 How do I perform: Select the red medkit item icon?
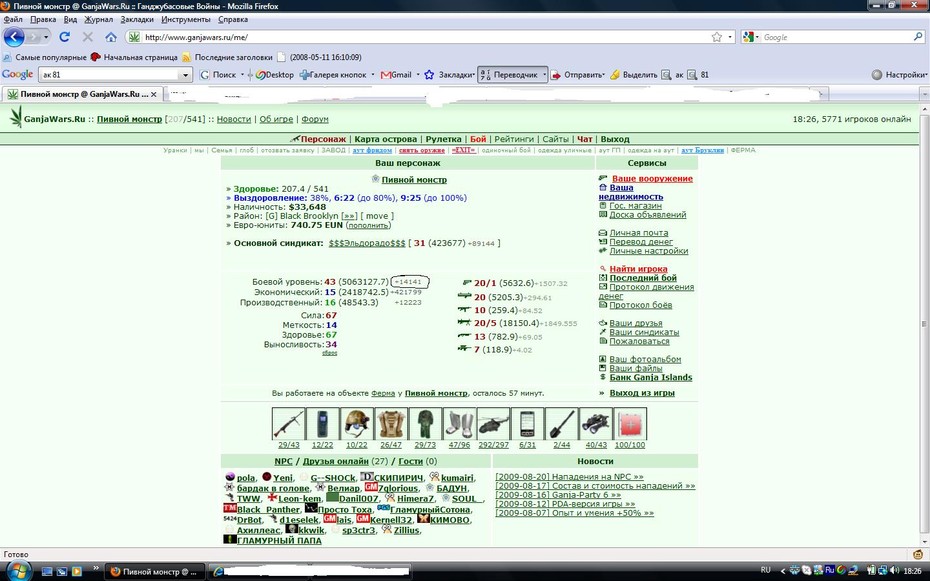pos(630,424)
